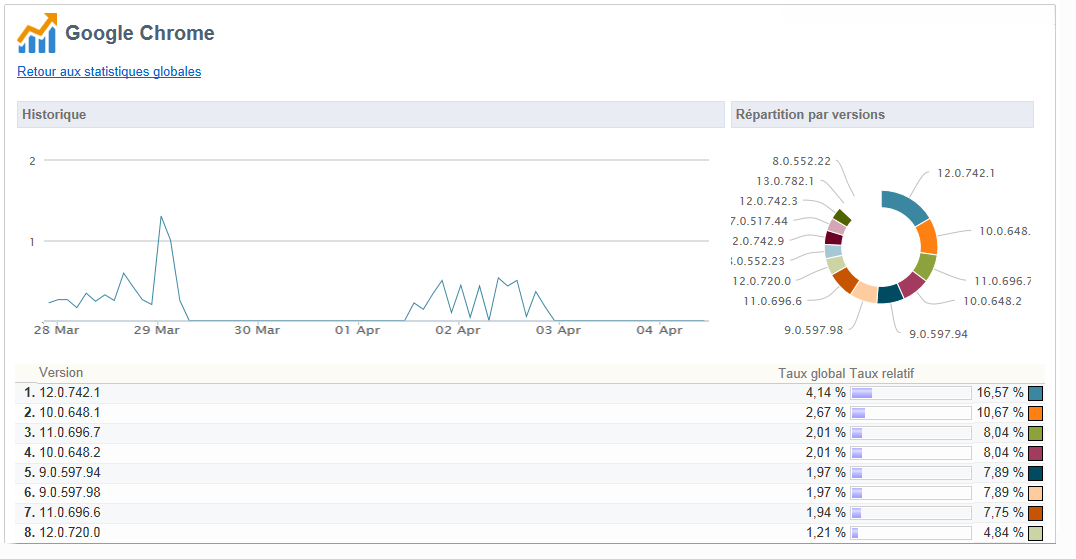Click the 4,14 % global rate value
The height and width of the screenshot is (559, 1076).
click(826, 392)
